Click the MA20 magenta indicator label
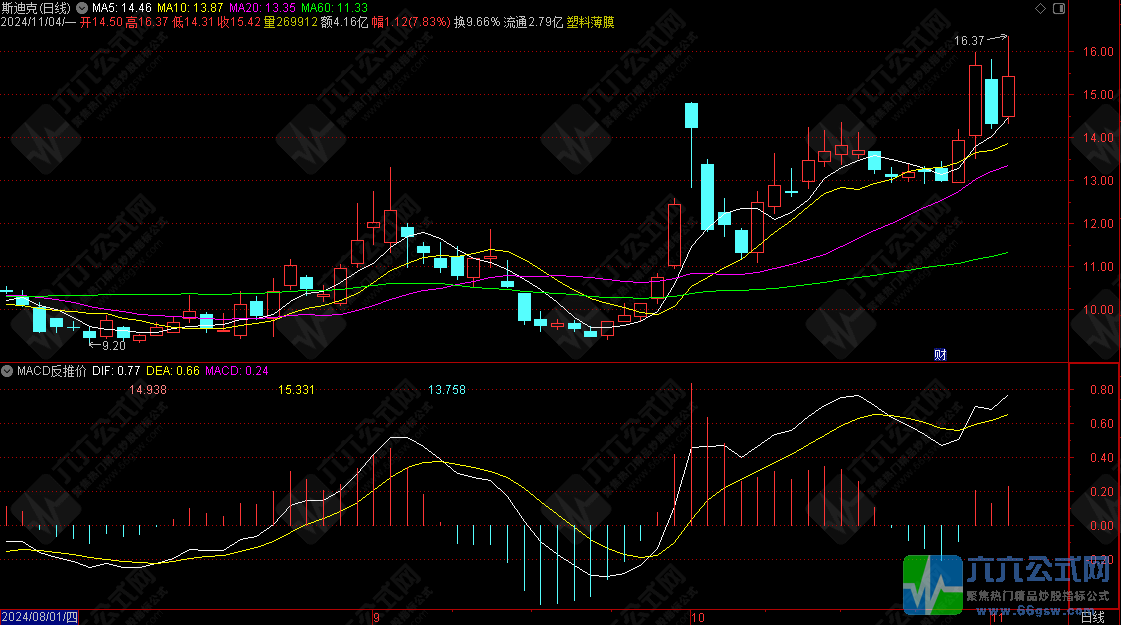The width and height of the screenshot is (1121, 625). point(258,8)
